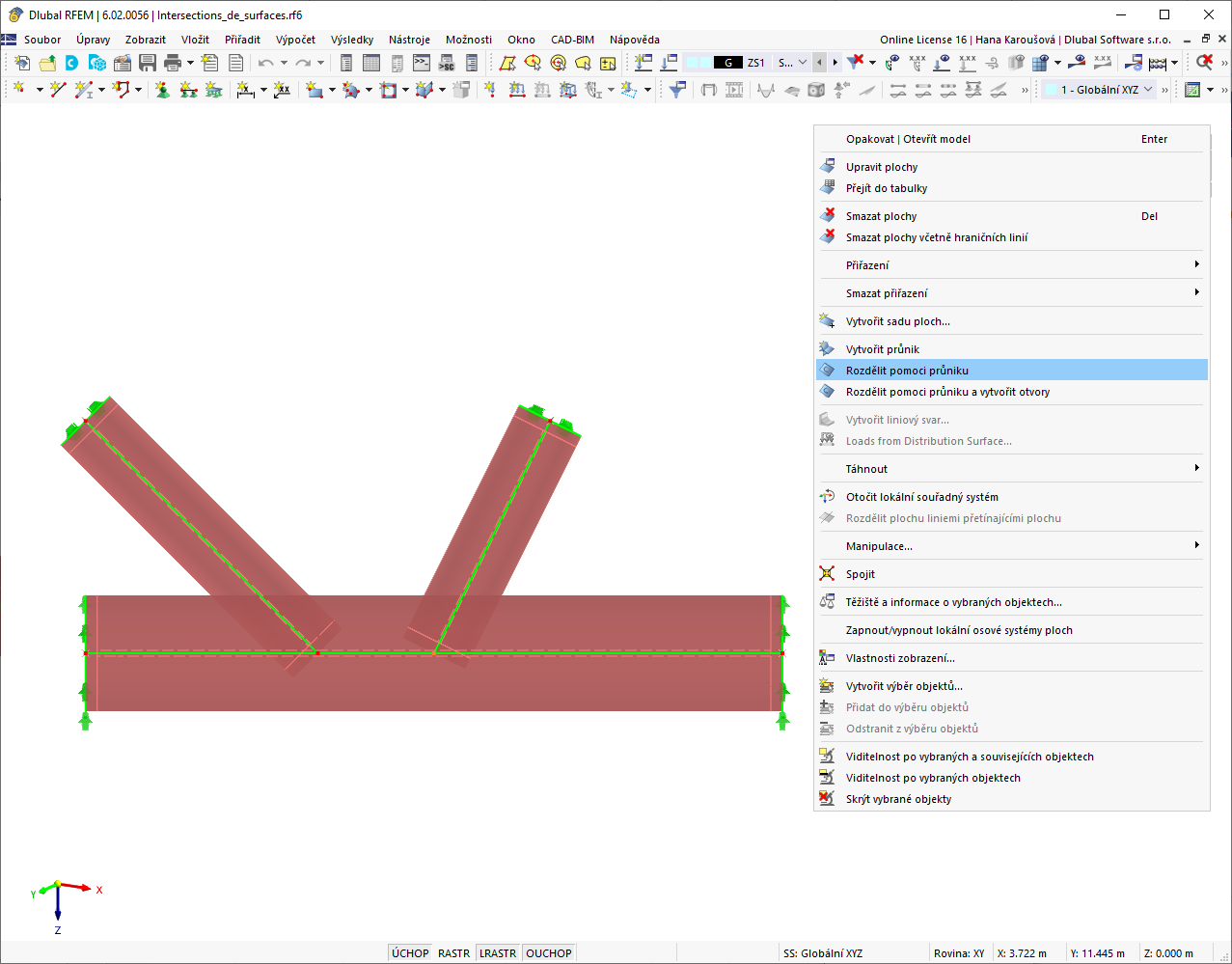This screenshot has width=1232, height=964.
Task: Click the dimension tool icon
Action: click(246, 90)
